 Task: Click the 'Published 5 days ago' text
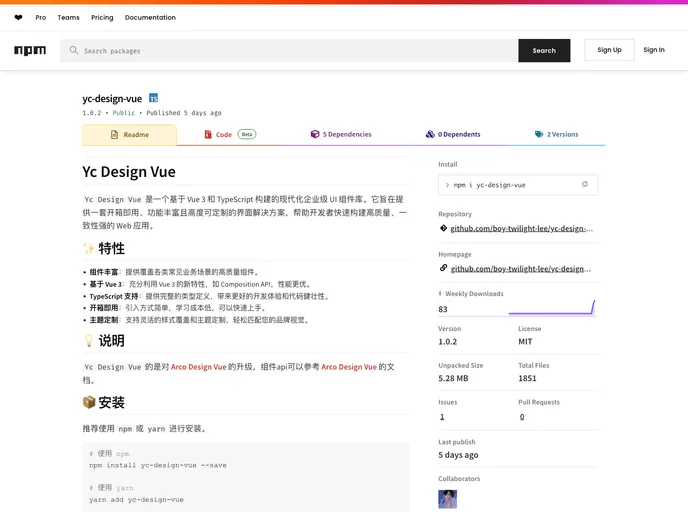click(x=184, y=113)
